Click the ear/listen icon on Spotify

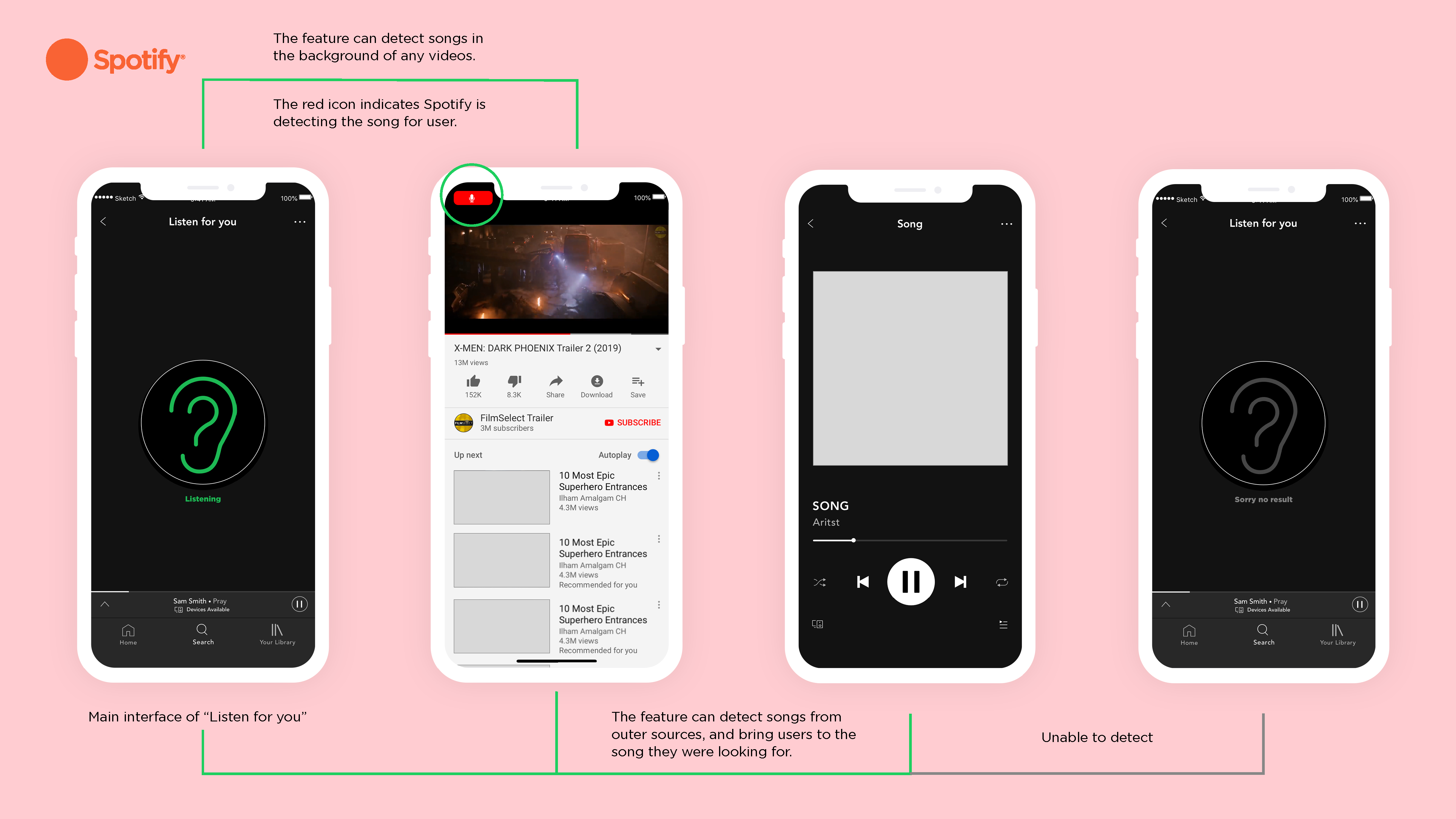[202, 420]
